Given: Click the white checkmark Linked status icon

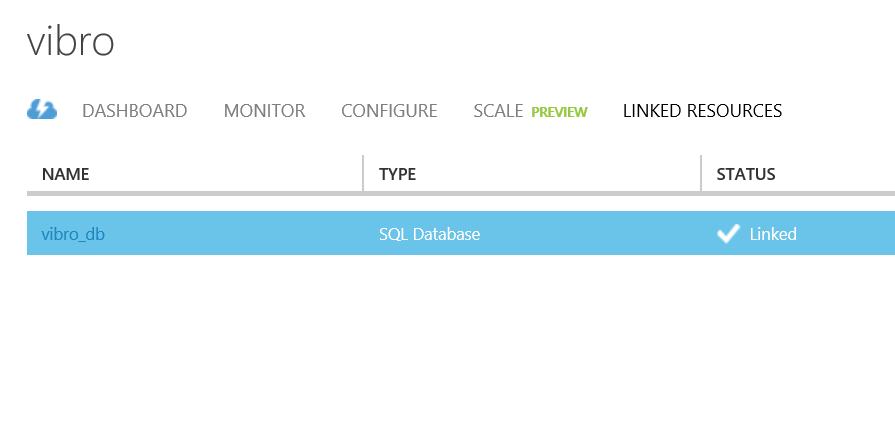Looking at the screenshot, I should [728, 233].
